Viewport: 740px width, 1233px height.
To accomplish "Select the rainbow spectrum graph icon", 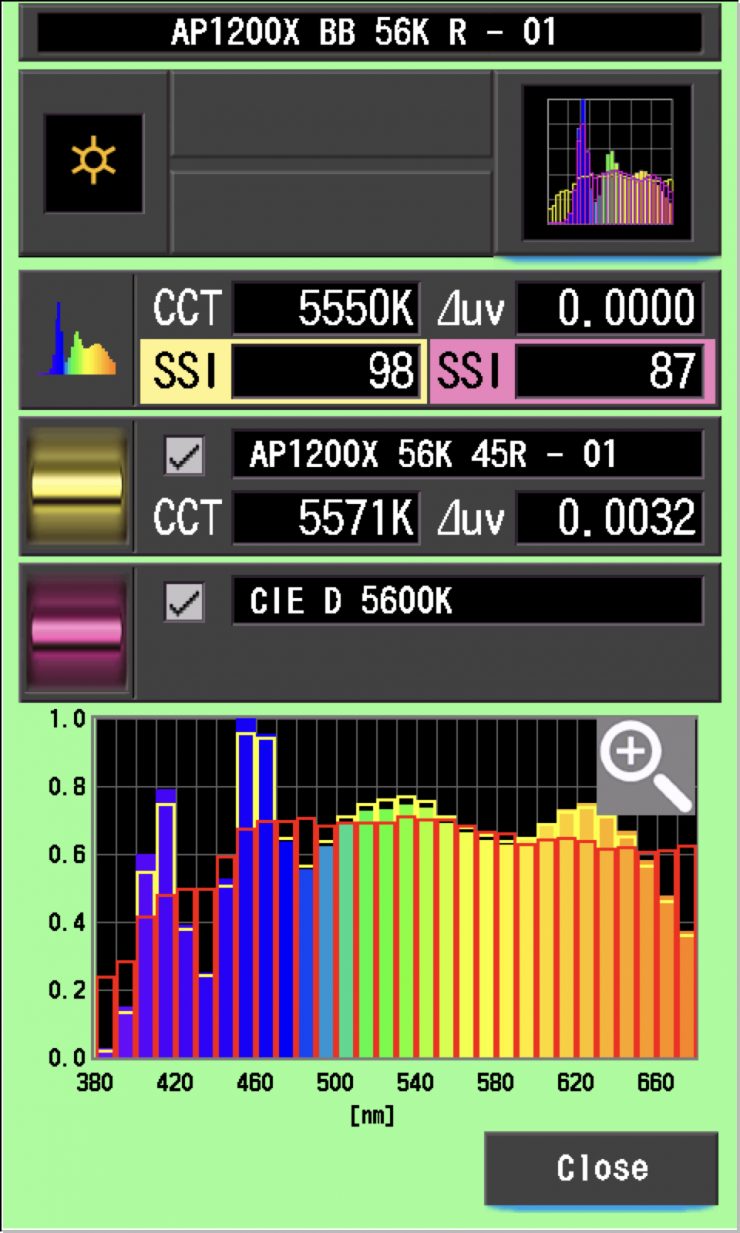I will point(77,340).
